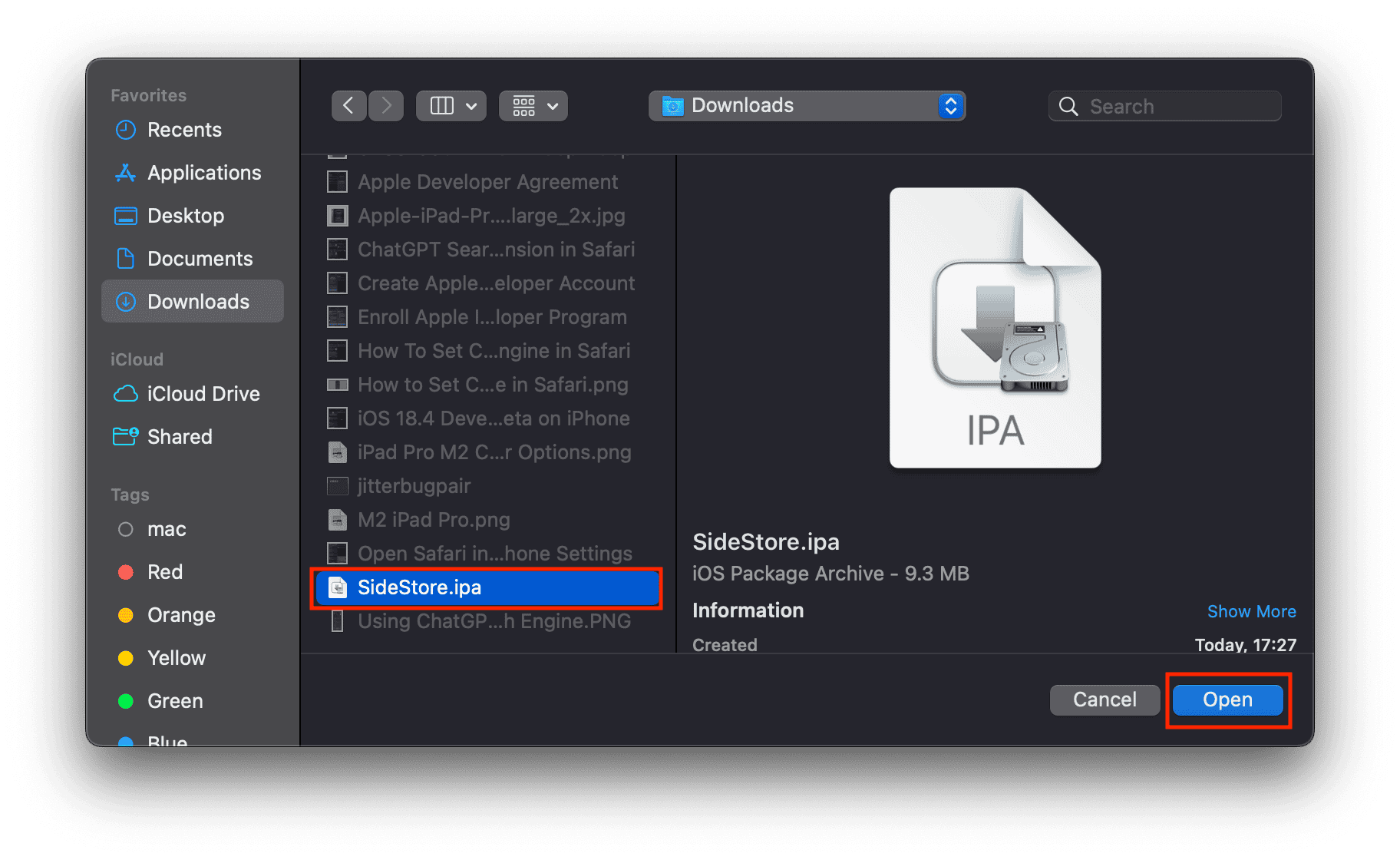Open the column view options dropdown
1400x860 pixels.
click(451, 106)
